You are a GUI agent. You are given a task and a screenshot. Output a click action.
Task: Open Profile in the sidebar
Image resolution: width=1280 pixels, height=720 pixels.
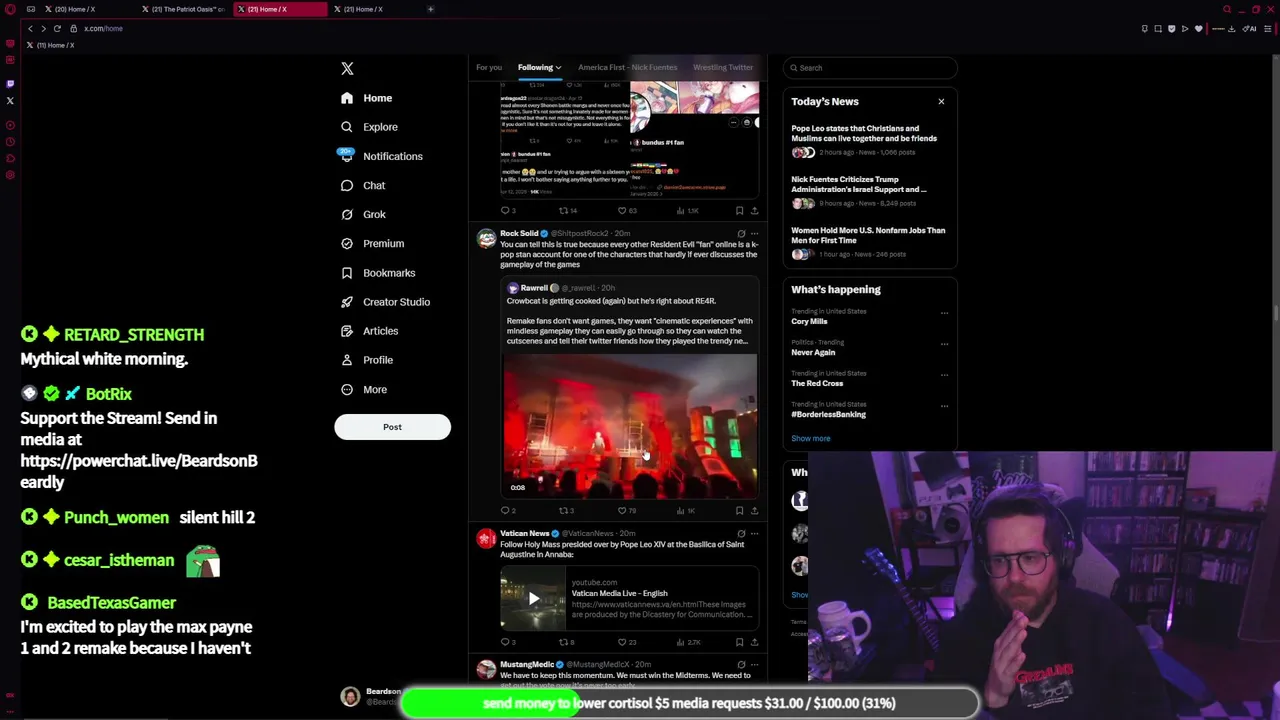367,359
